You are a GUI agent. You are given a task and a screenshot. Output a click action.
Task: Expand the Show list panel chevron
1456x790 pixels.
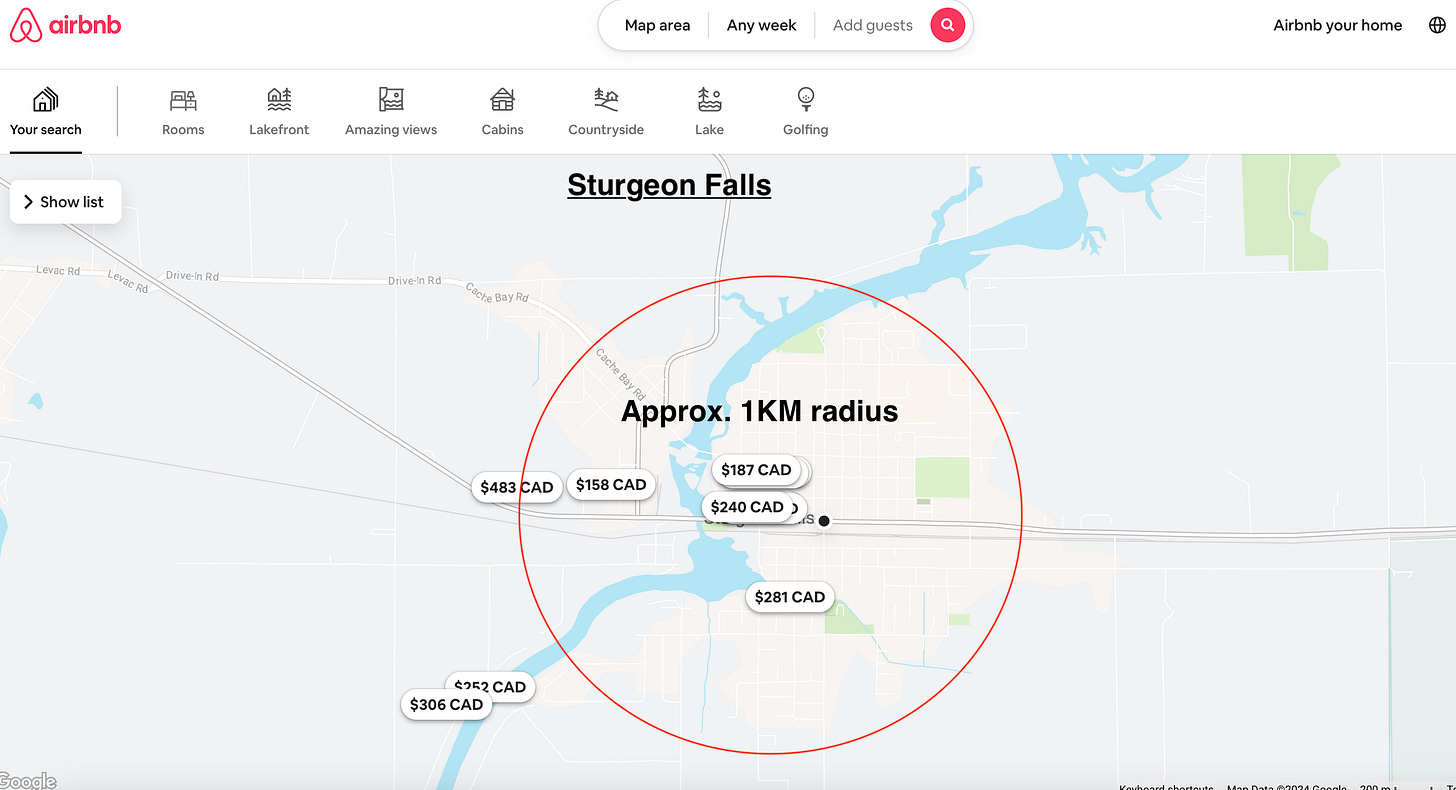[28, 202]
